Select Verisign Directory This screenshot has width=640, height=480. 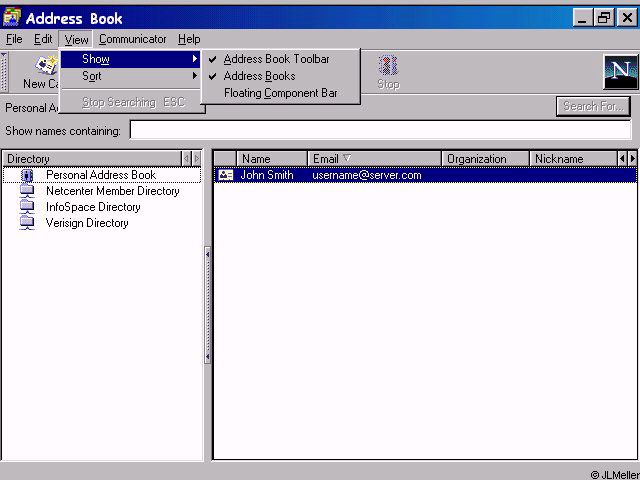coord(87,223)
